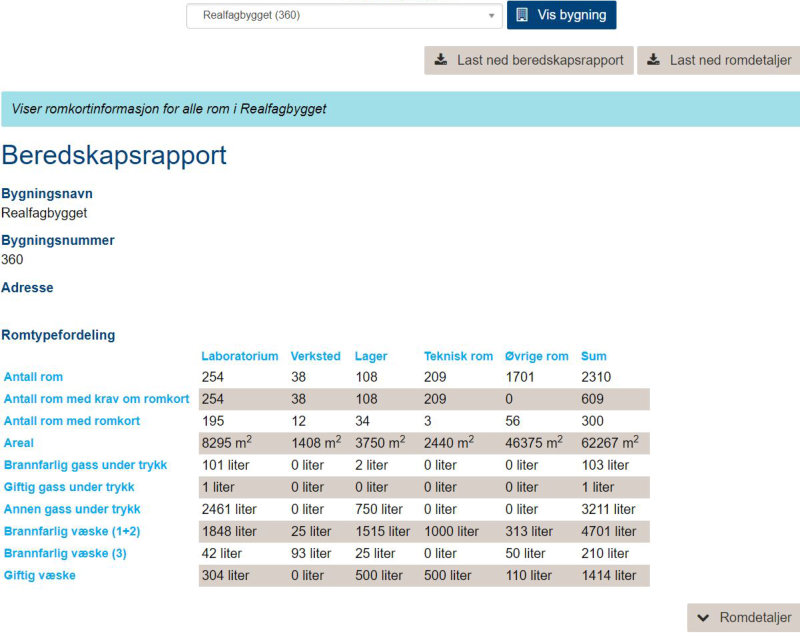Click the 1848 liter value

[229, 531]
